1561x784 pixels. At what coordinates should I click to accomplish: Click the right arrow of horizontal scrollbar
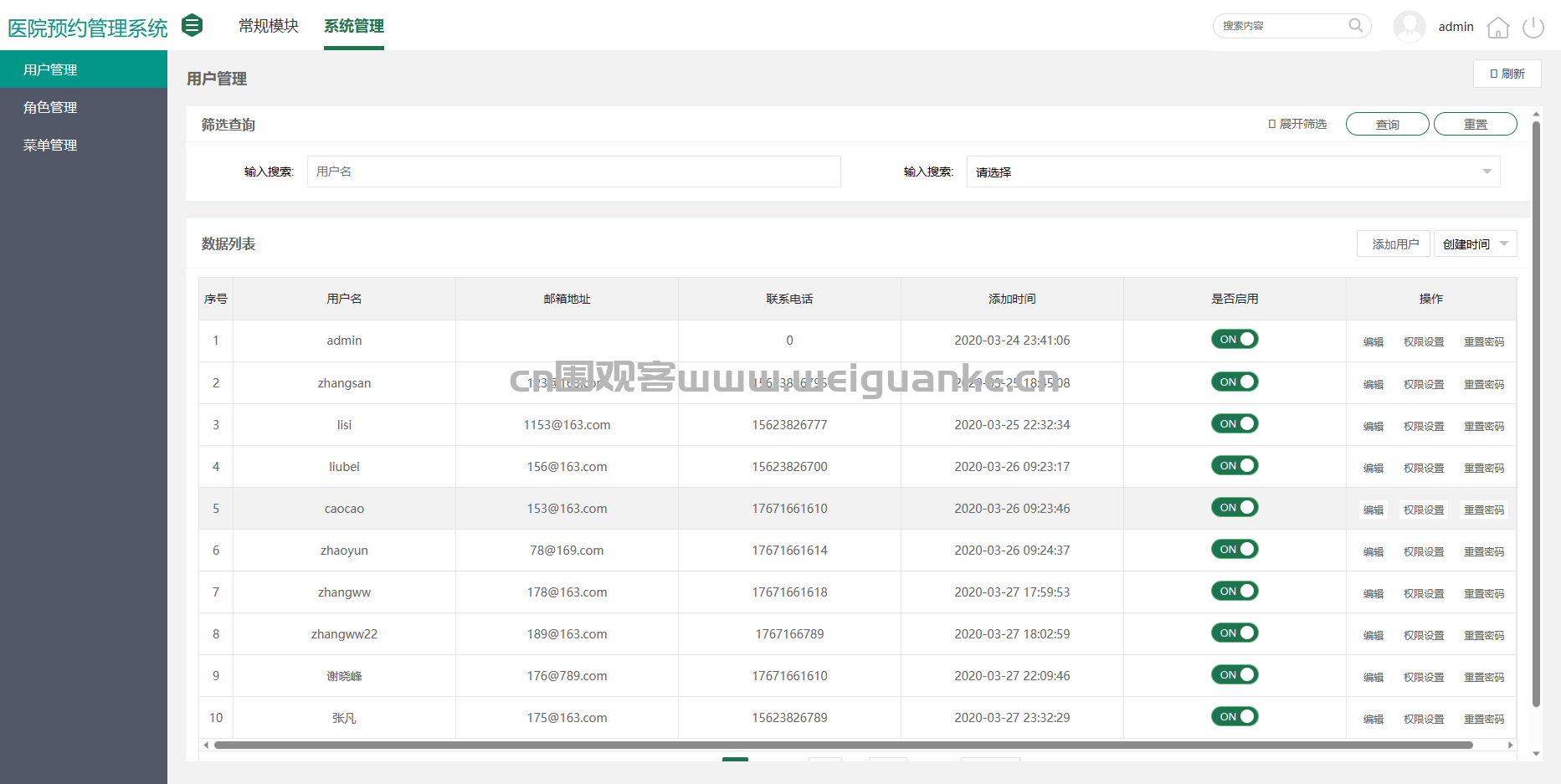[x=1510, y=745]
